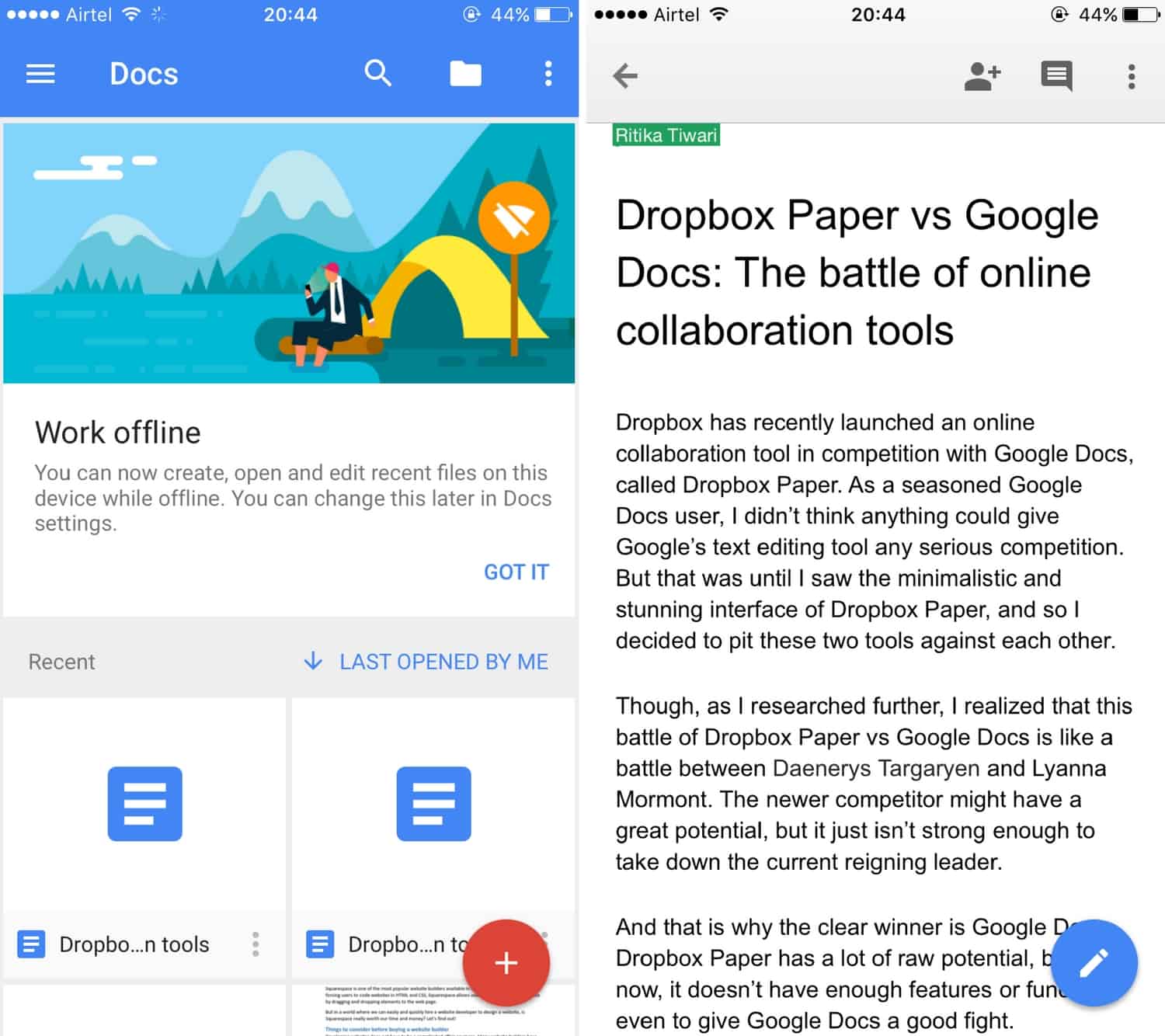The width and height of the screenshot is (1165, 1036).
Task: Open options for first Dropbo...n tools file
Action: (256, 944)
